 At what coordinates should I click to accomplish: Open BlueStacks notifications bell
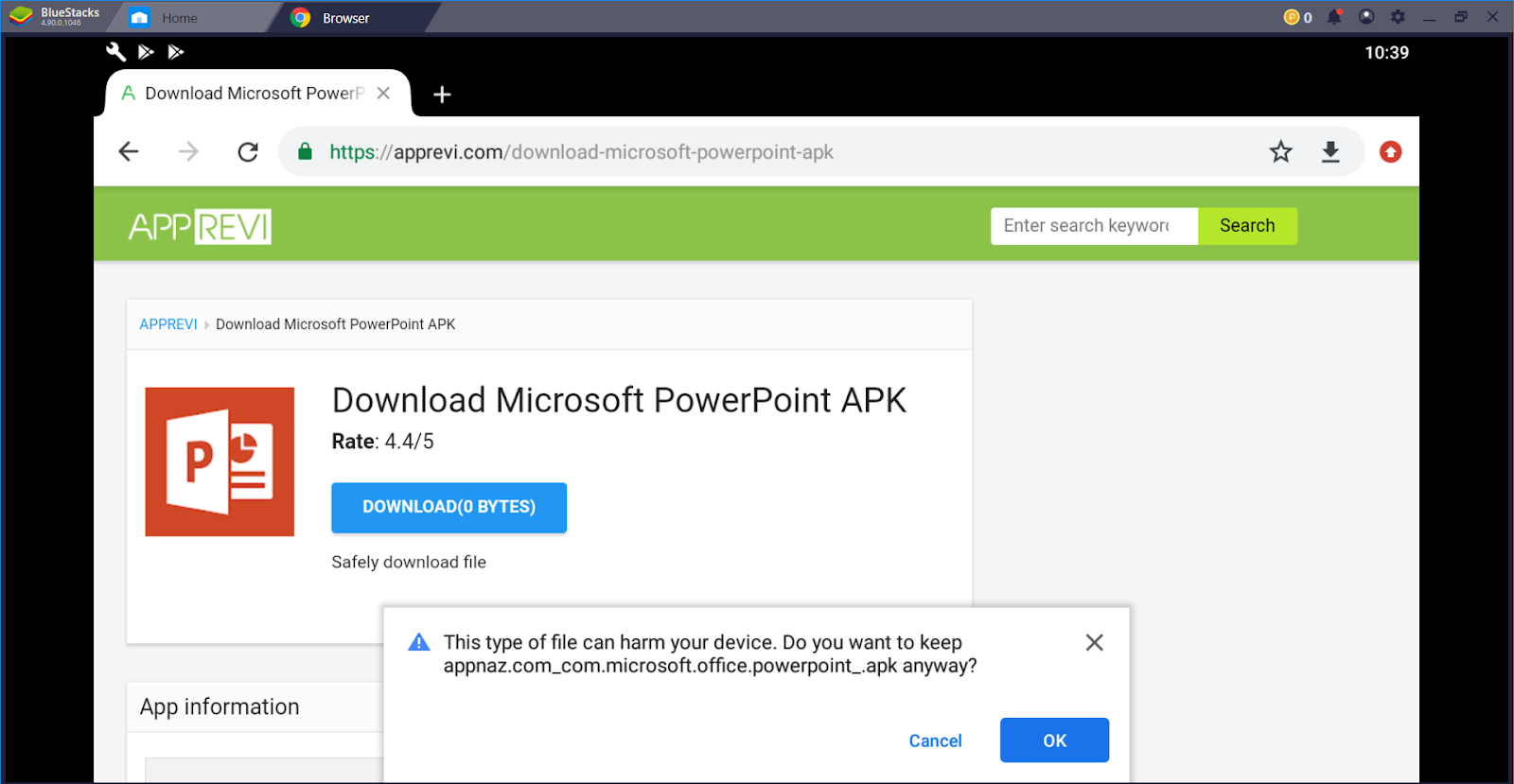click(x=1334, y=17)
